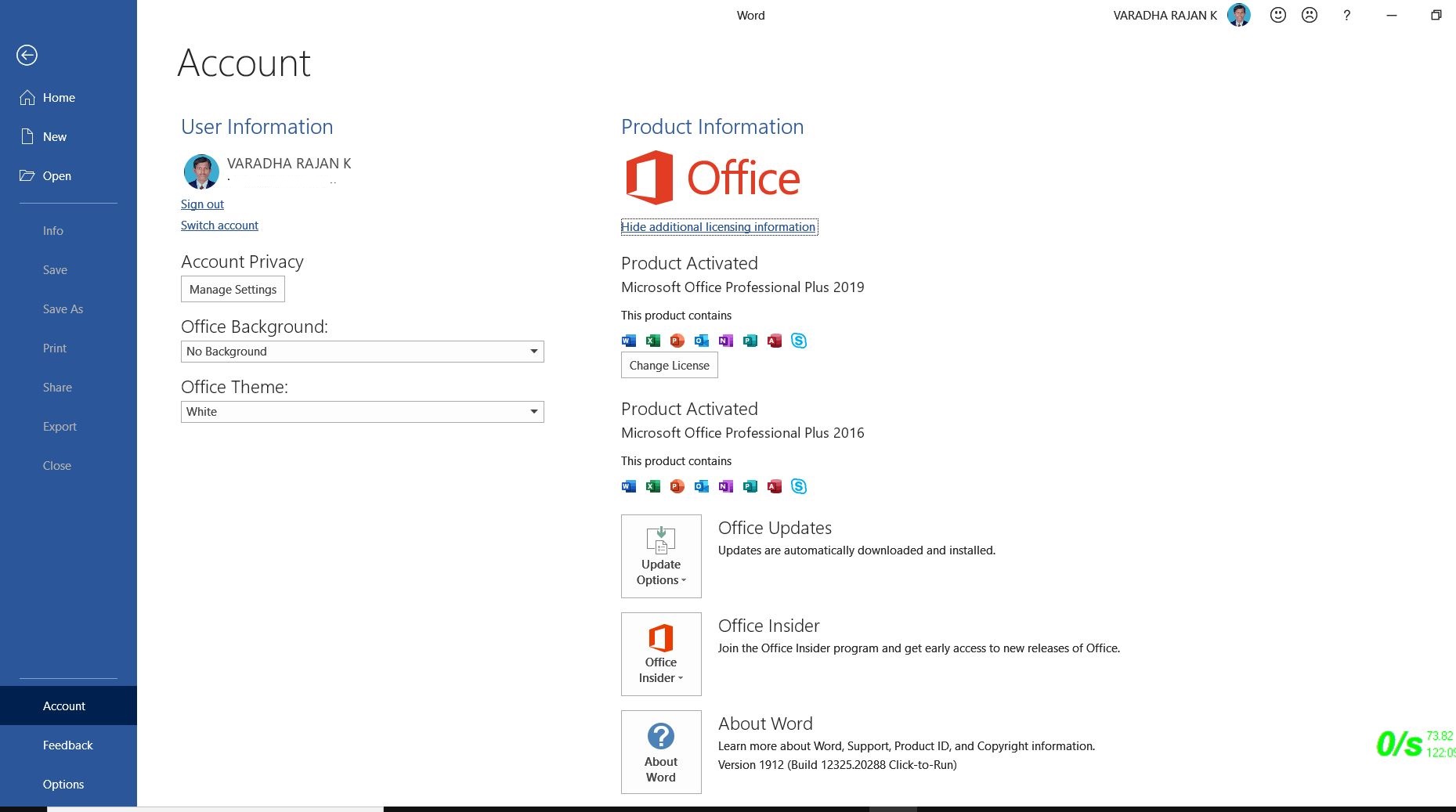This screenshot has width=1456, height=812.
Task: Click the Office logo under Product Information
Action: coord(713,178)
